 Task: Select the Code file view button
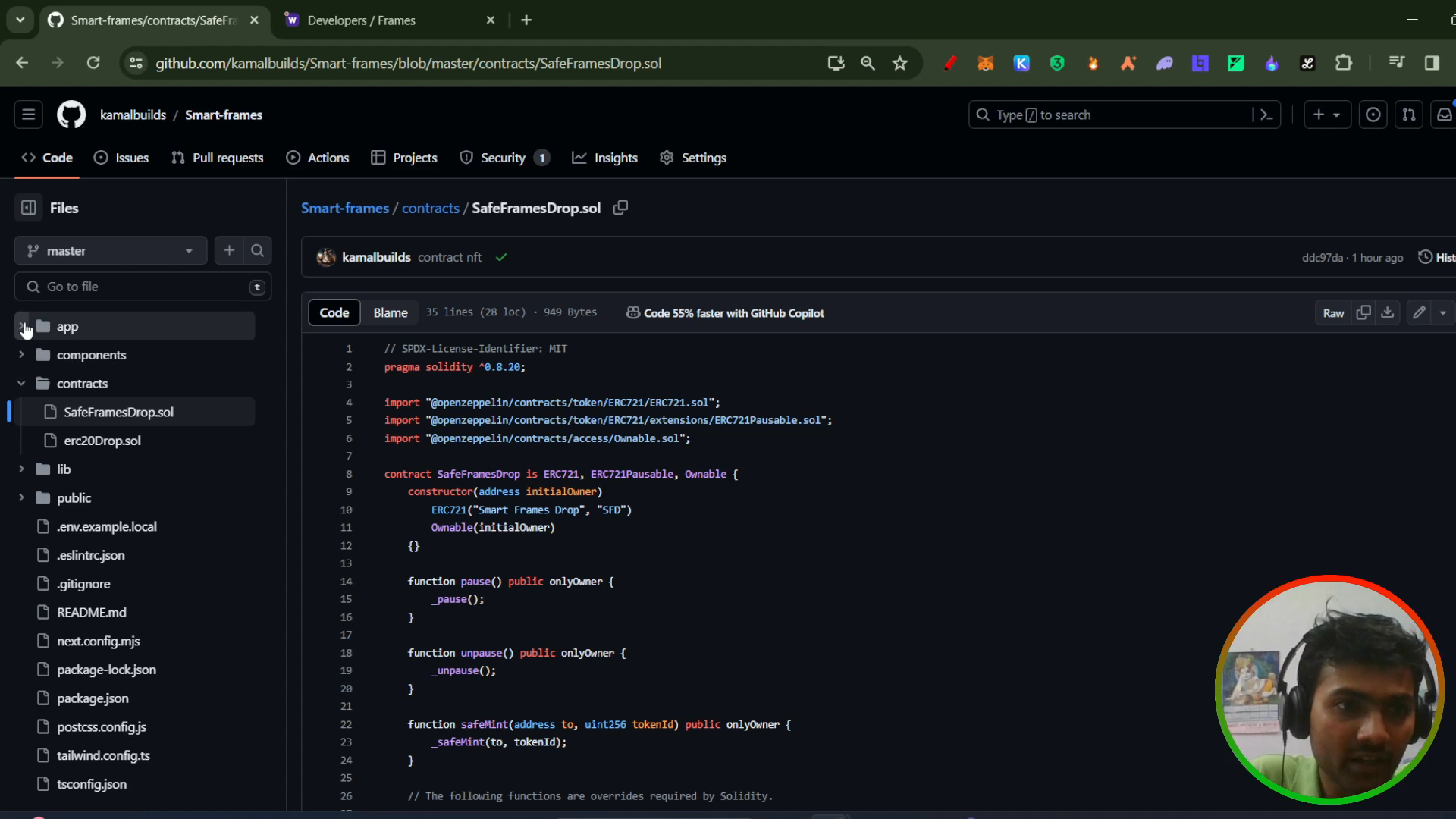tap(334, 313)
